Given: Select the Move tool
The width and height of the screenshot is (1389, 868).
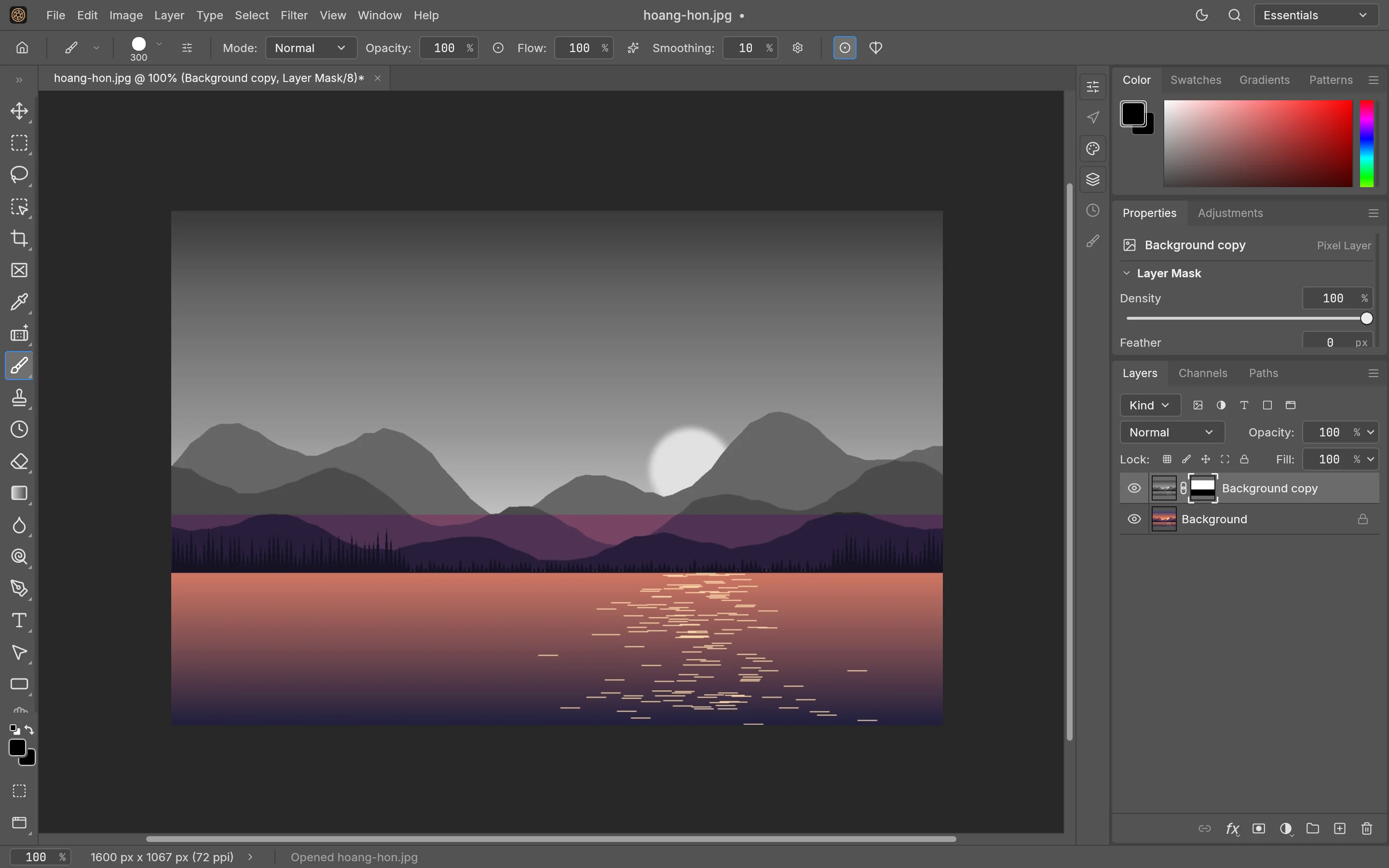Looking at the screenshot, I should pyautogui.click(x=19, y=111).
